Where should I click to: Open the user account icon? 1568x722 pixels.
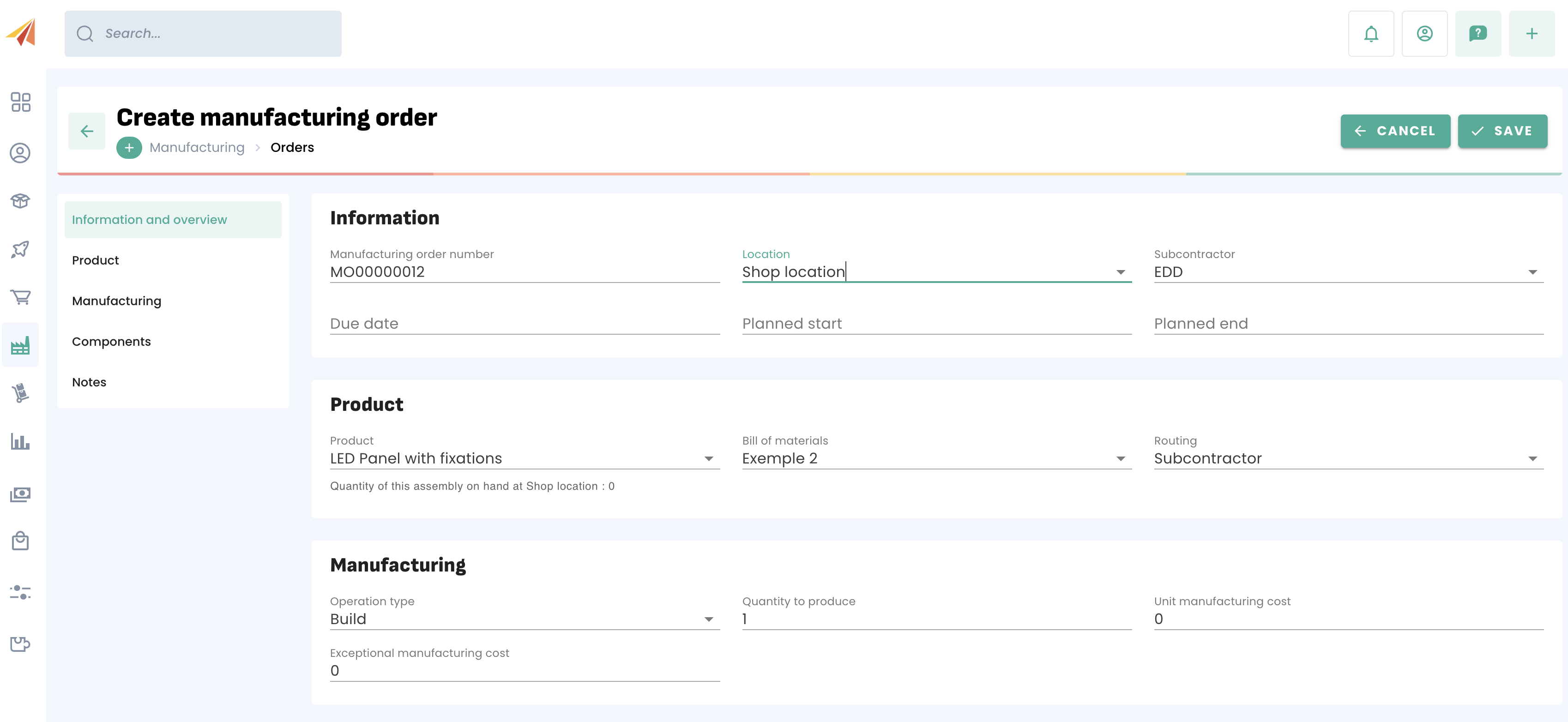click(x=1424, y=34)
